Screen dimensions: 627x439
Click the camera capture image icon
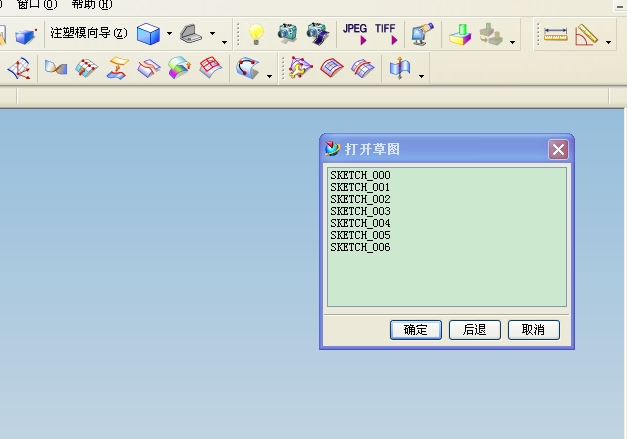(x=287, y=34)
